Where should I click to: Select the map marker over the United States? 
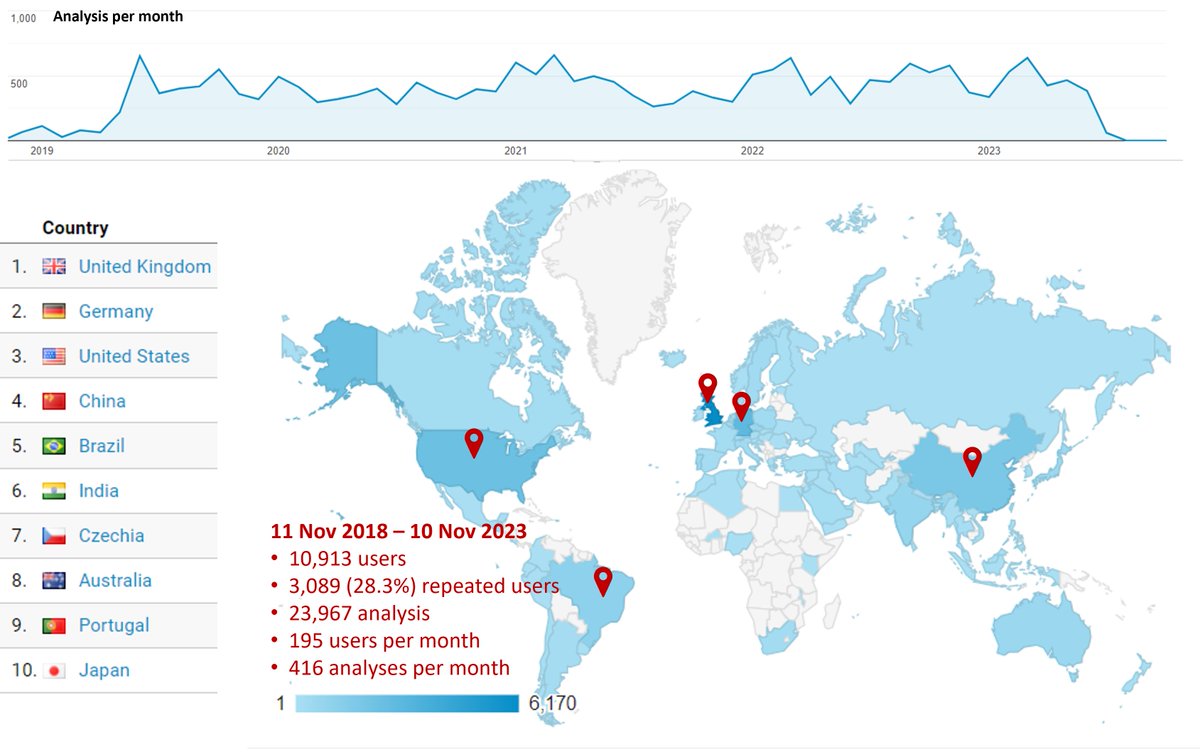[474, 440]
